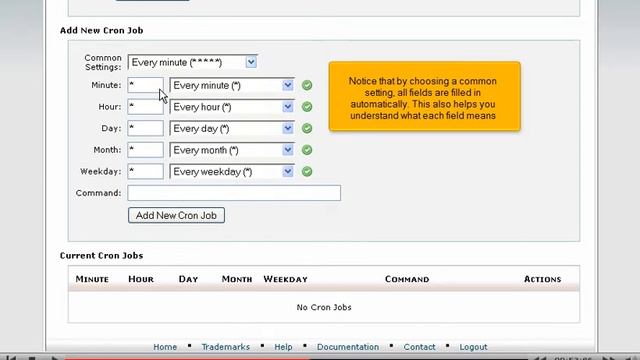Click the Weekday column header
Screen dimensions: 640x360
[285, 279]
